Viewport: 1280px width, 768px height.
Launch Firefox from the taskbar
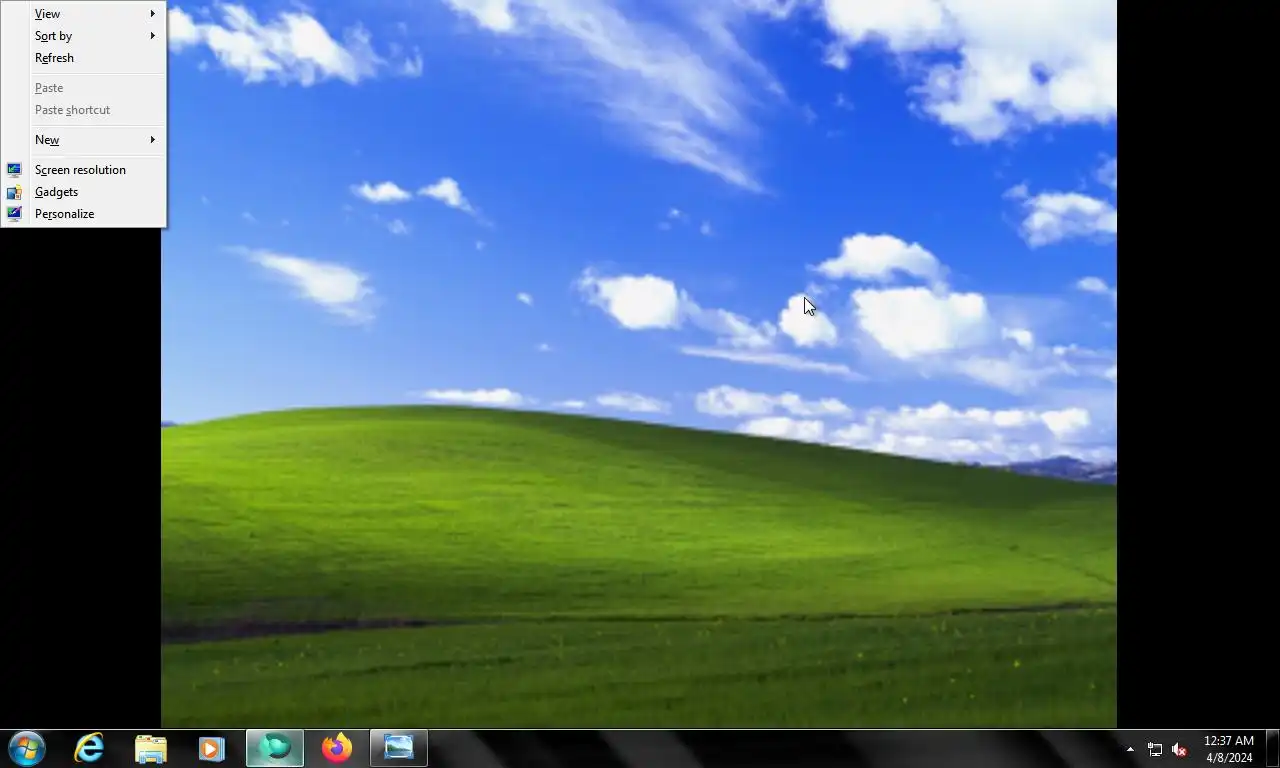[x=337, y=748]
